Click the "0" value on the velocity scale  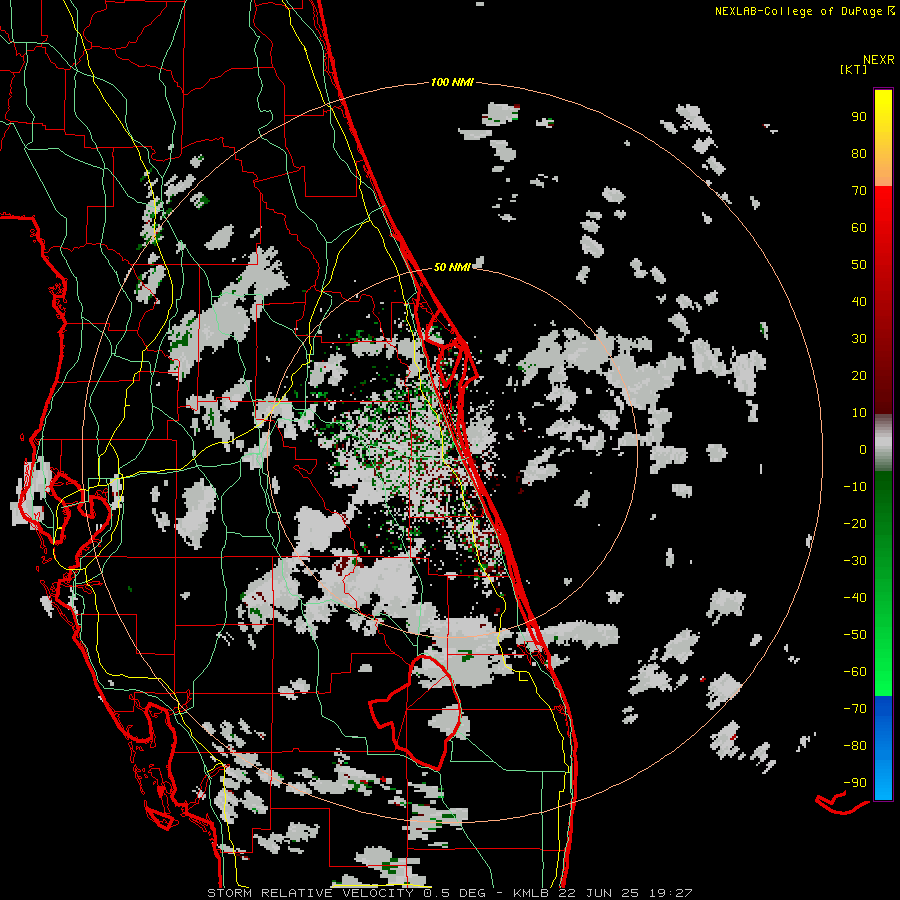[863, 449]
